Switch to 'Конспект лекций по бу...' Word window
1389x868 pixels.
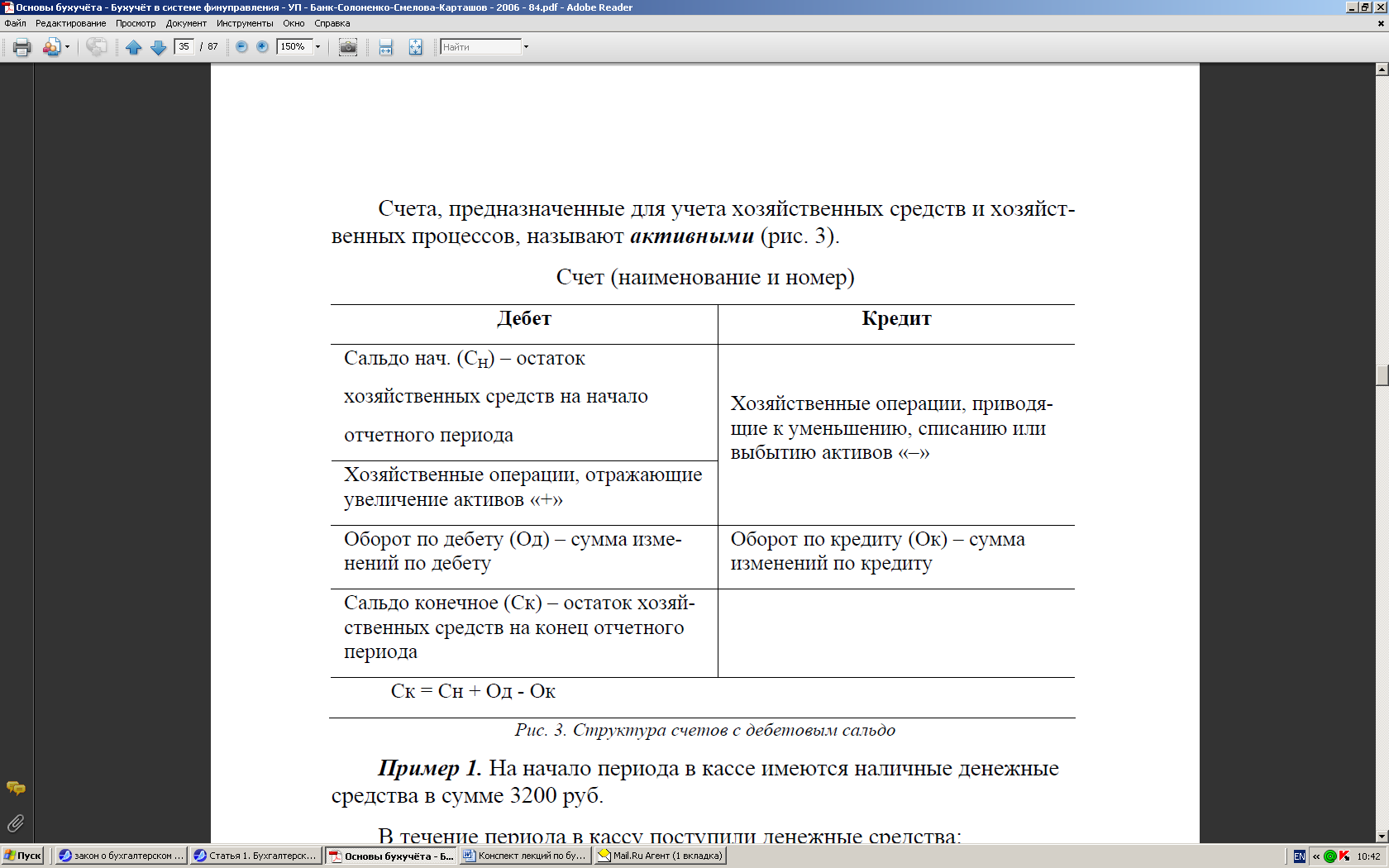point(525,856)
